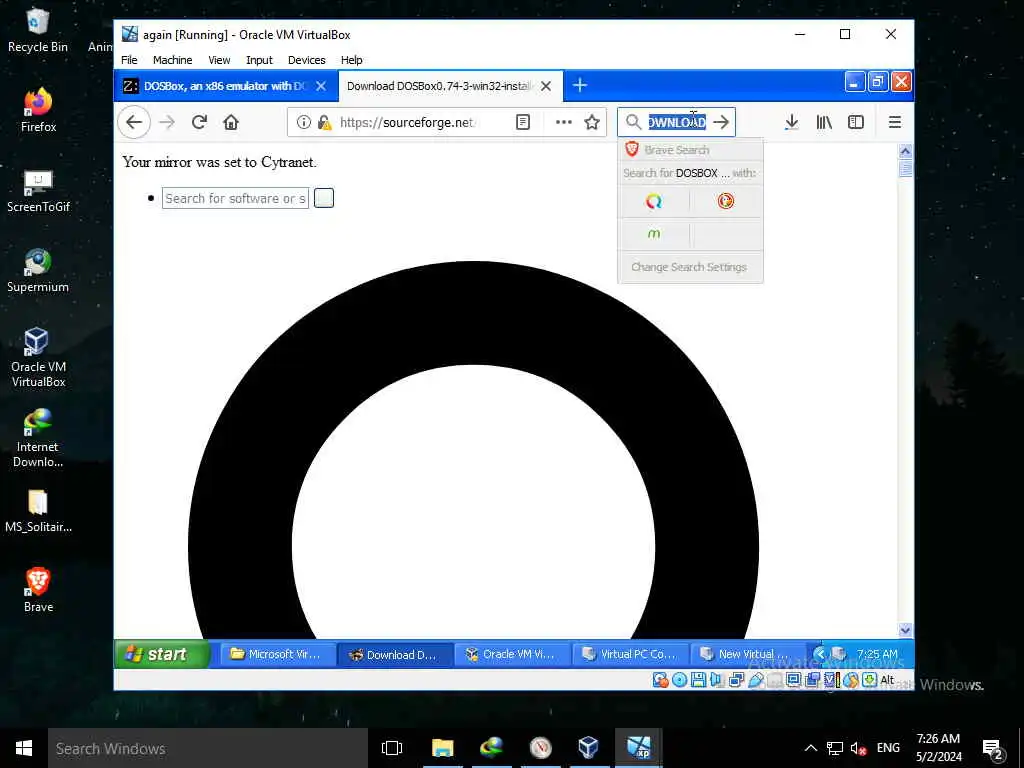Image resolution: width=1024 pixels, height=768 pixels.
Task: Open Firefox from desktop shortcut
Action: [38, 110]
